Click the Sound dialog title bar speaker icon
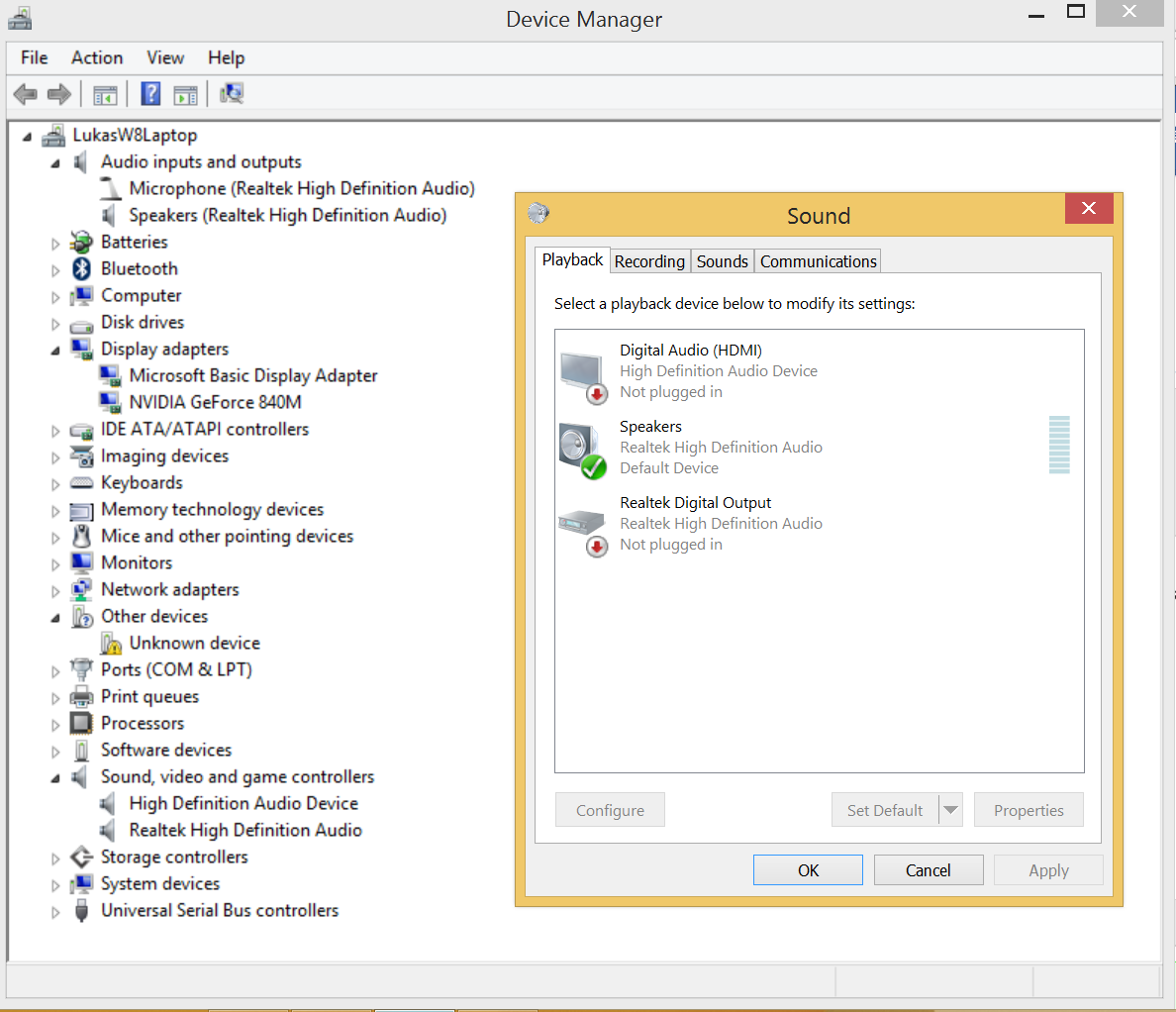 [x=538, y=214]
